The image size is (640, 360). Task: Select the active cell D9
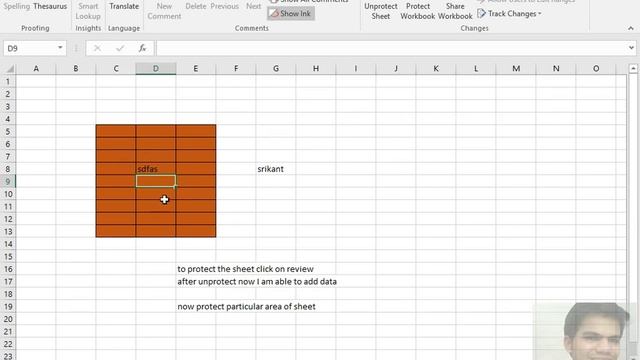pyautogui.click(x=156, y=181)
